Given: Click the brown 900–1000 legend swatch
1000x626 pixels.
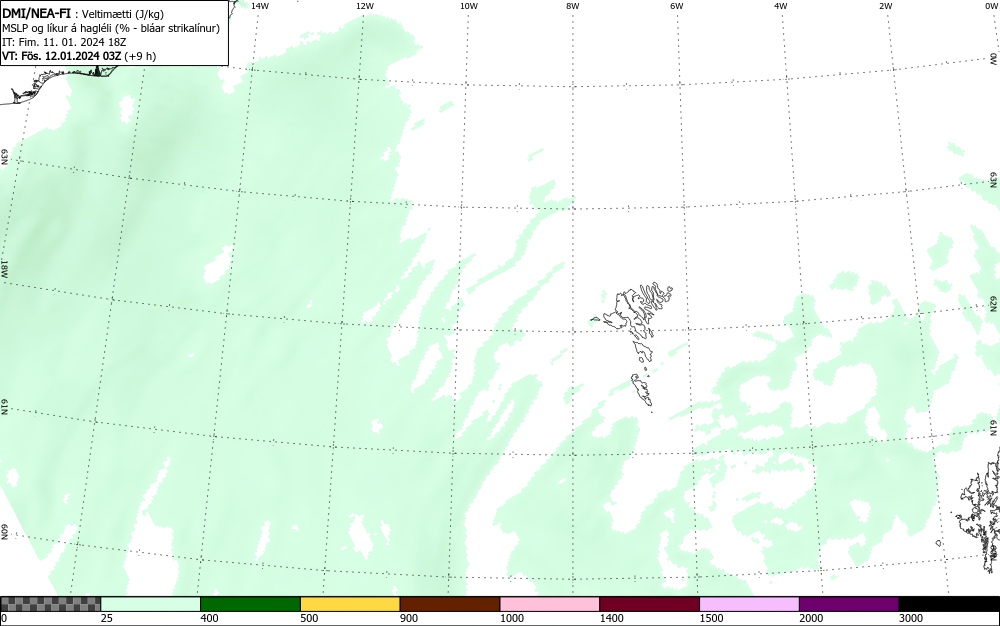Looking at the screenshot, I should [450, 604].
